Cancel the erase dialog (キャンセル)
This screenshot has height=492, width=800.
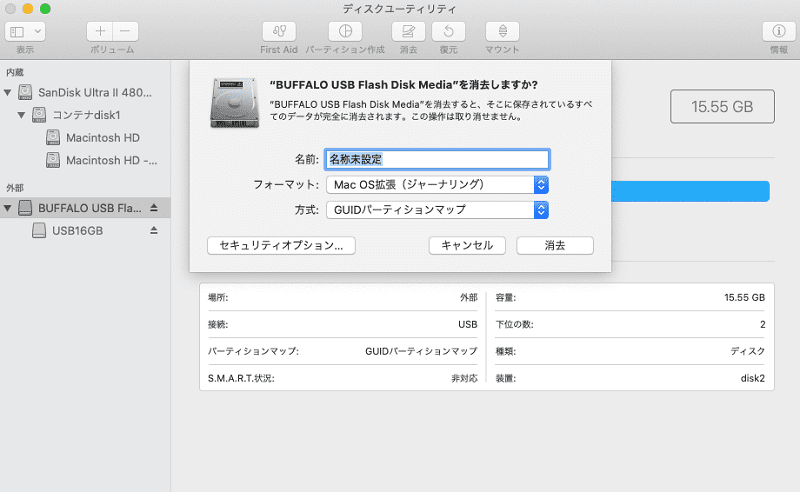467,245
